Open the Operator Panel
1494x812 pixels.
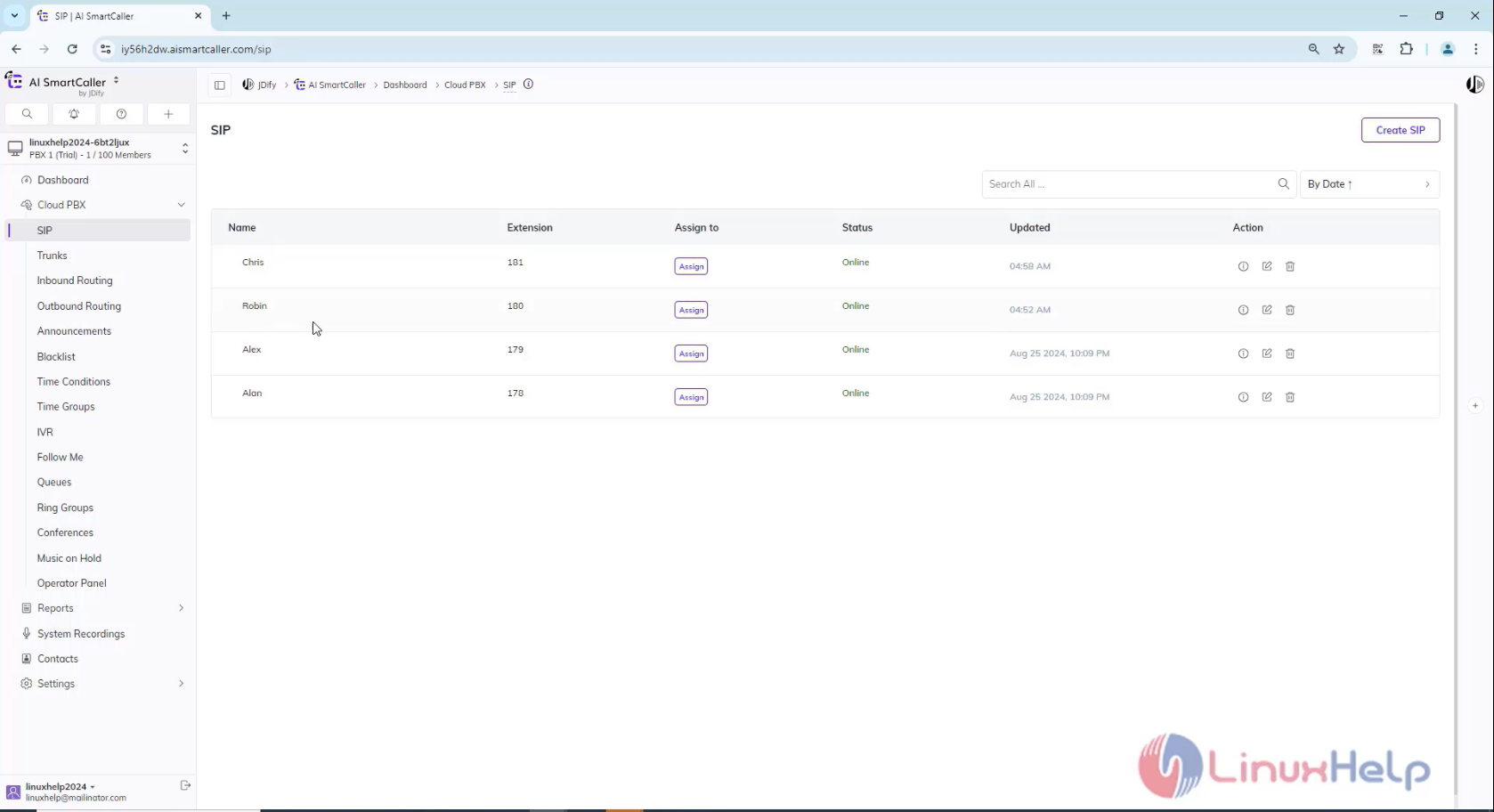pyautogui.click(x=71, y=583)
